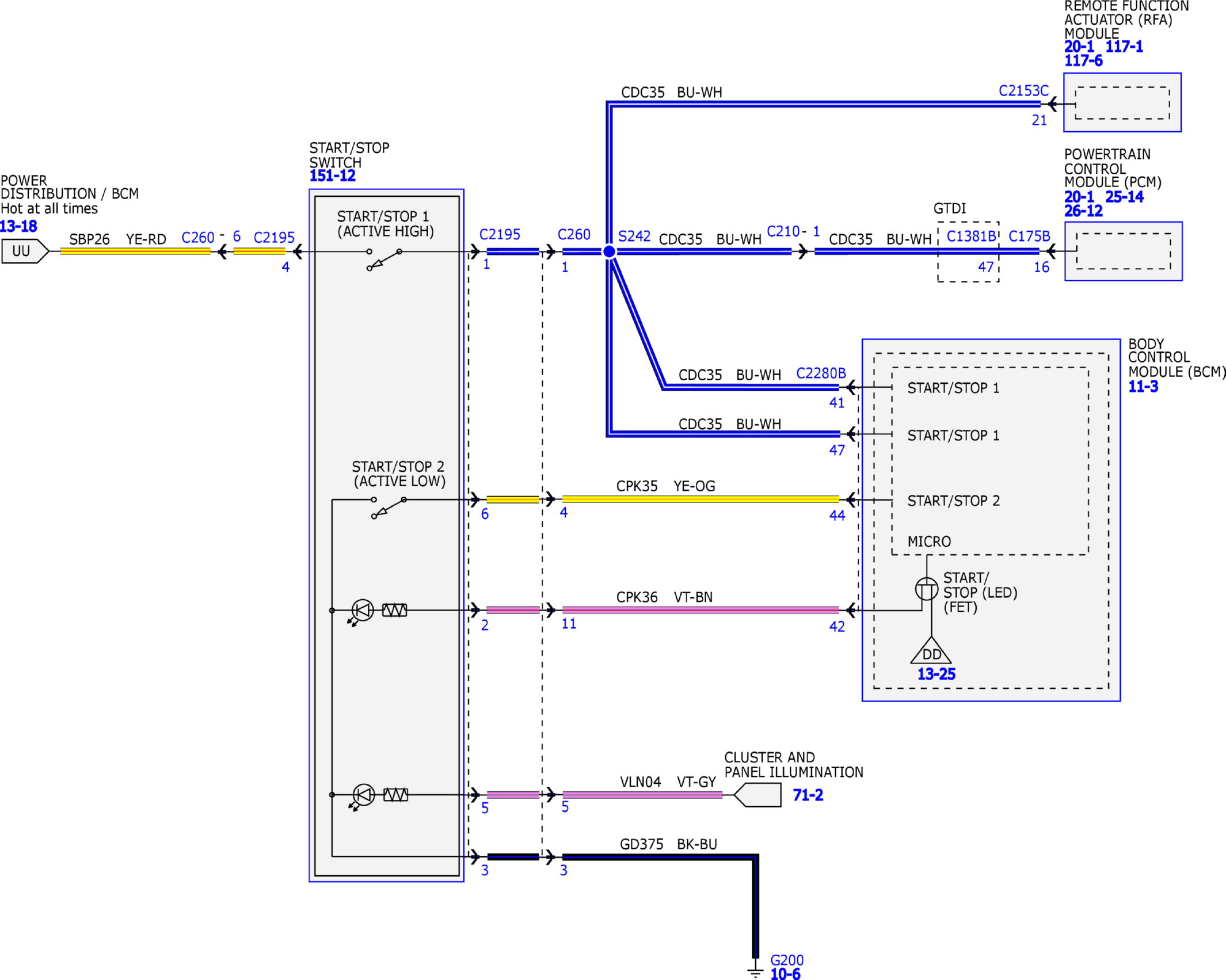Click the Cluster and Panel Illumination arrow symbol
1226x980 pixels.
tap(757, 795)
